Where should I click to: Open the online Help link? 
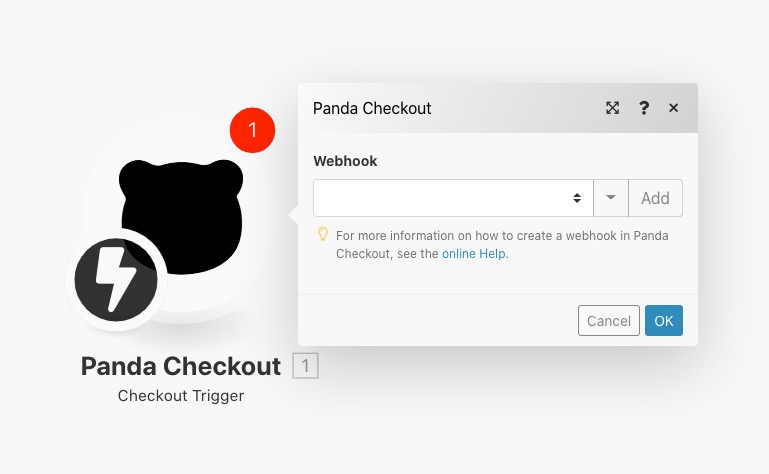coord(474,254)
